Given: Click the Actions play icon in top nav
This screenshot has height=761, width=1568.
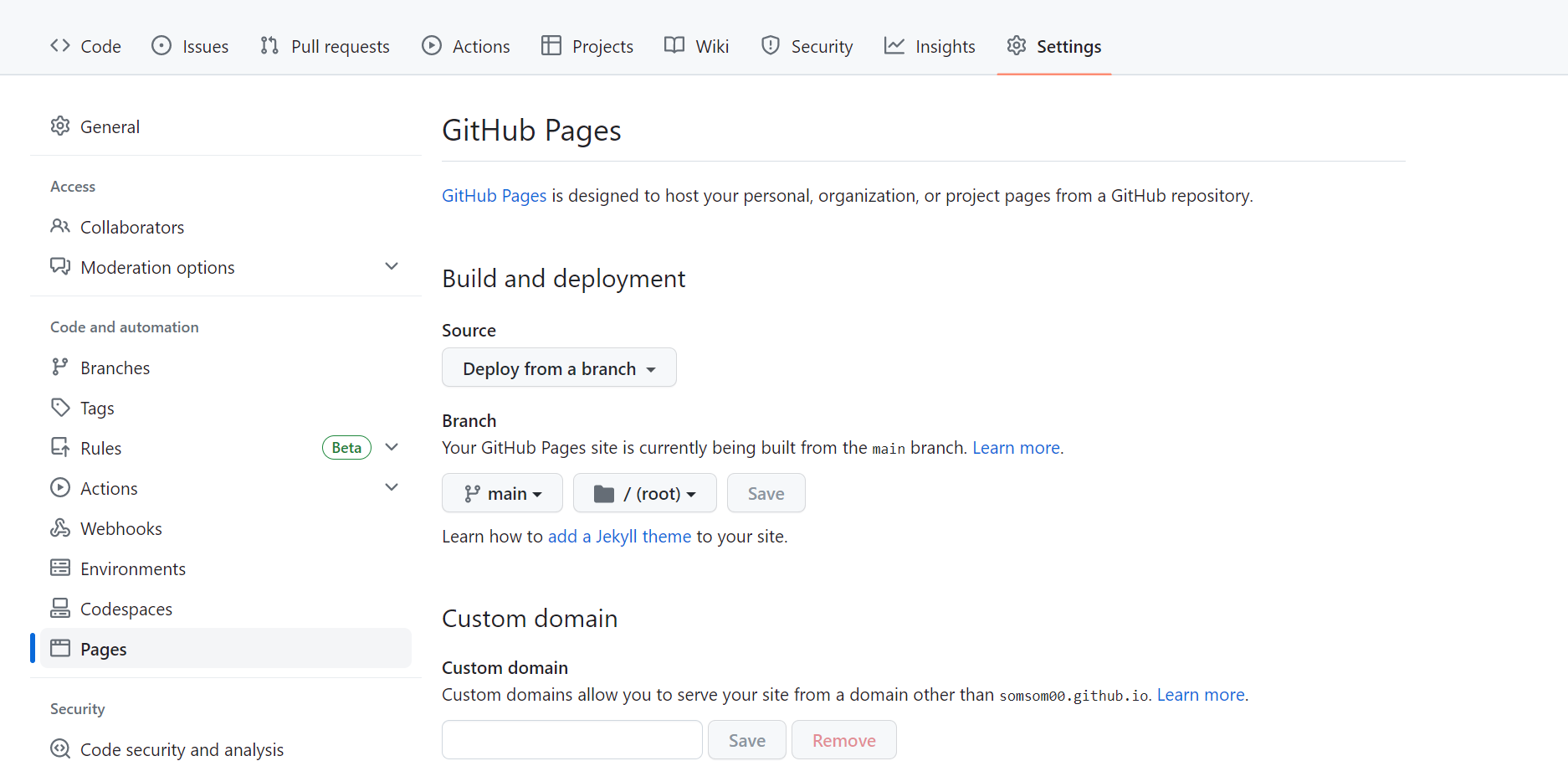Looking at the screenshot, I should click(432, 45).
